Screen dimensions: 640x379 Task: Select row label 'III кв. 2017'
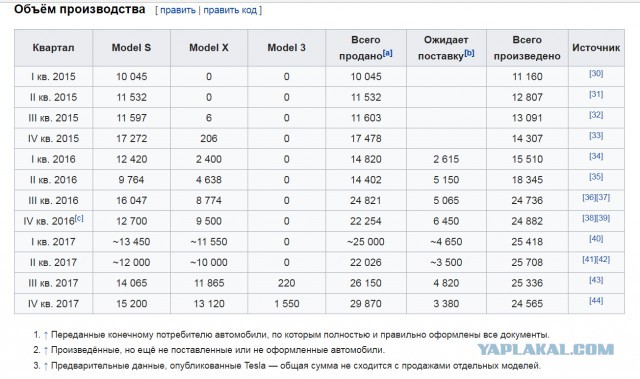pos(53,283)
